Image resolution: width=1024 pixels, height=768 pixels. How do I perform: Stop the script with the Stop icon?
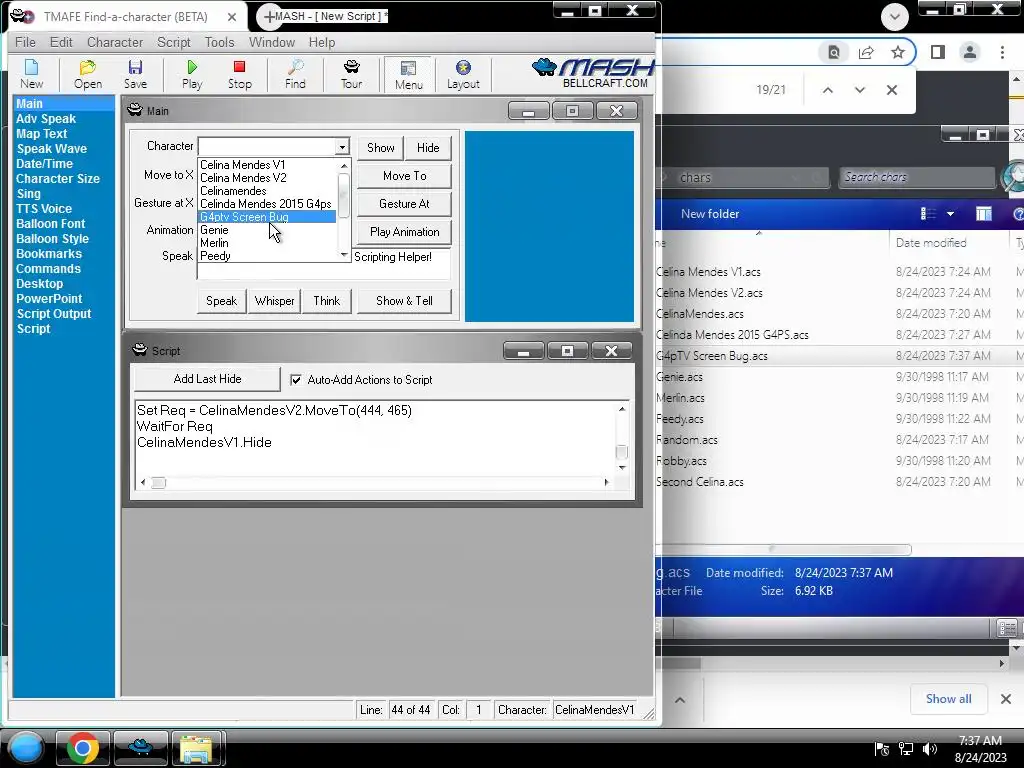point(240,74)
